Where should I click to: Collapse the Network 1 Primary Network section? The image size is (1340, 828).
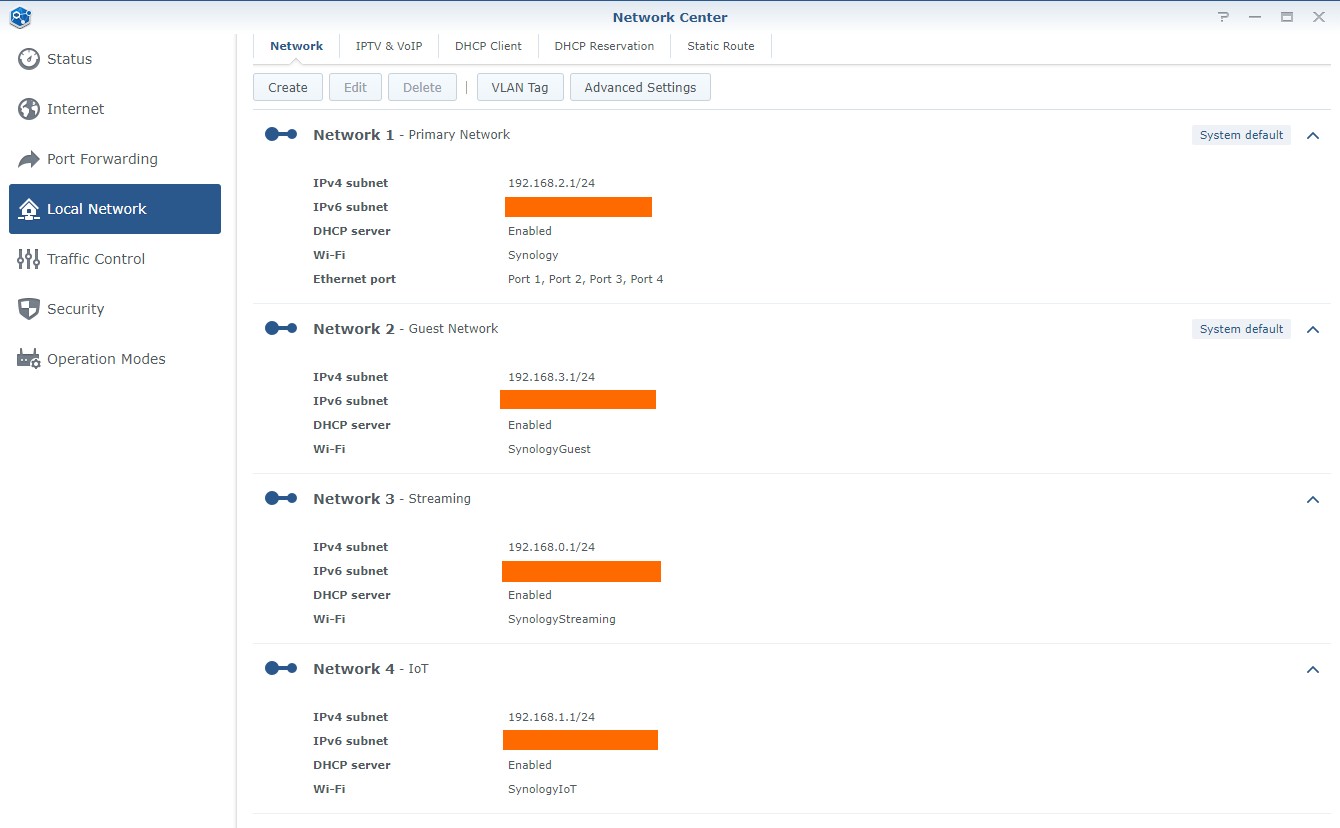tap(1313, 135)
